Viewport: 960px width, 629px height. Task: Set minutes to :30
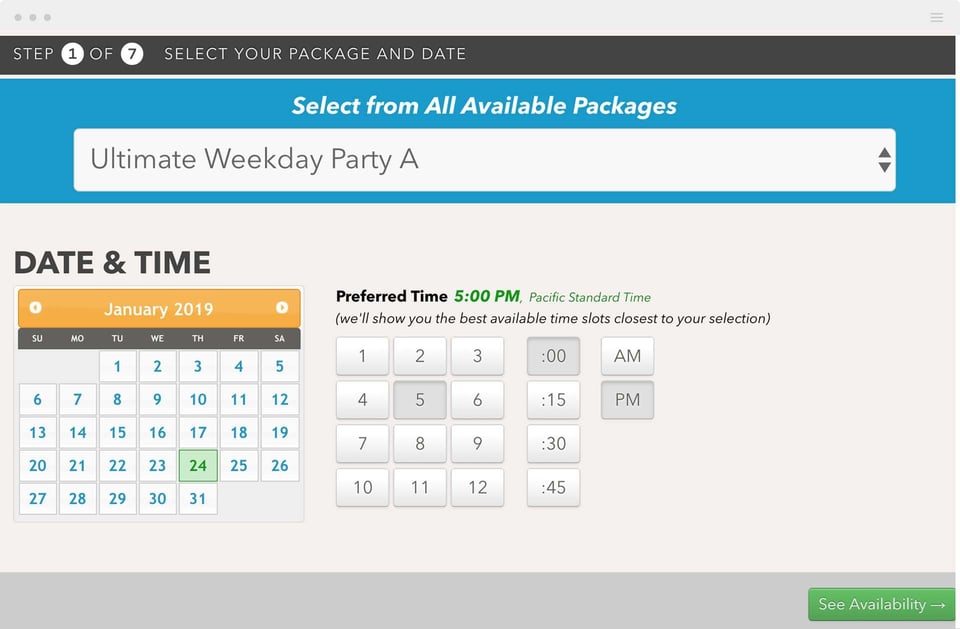[x=553, y=443]
